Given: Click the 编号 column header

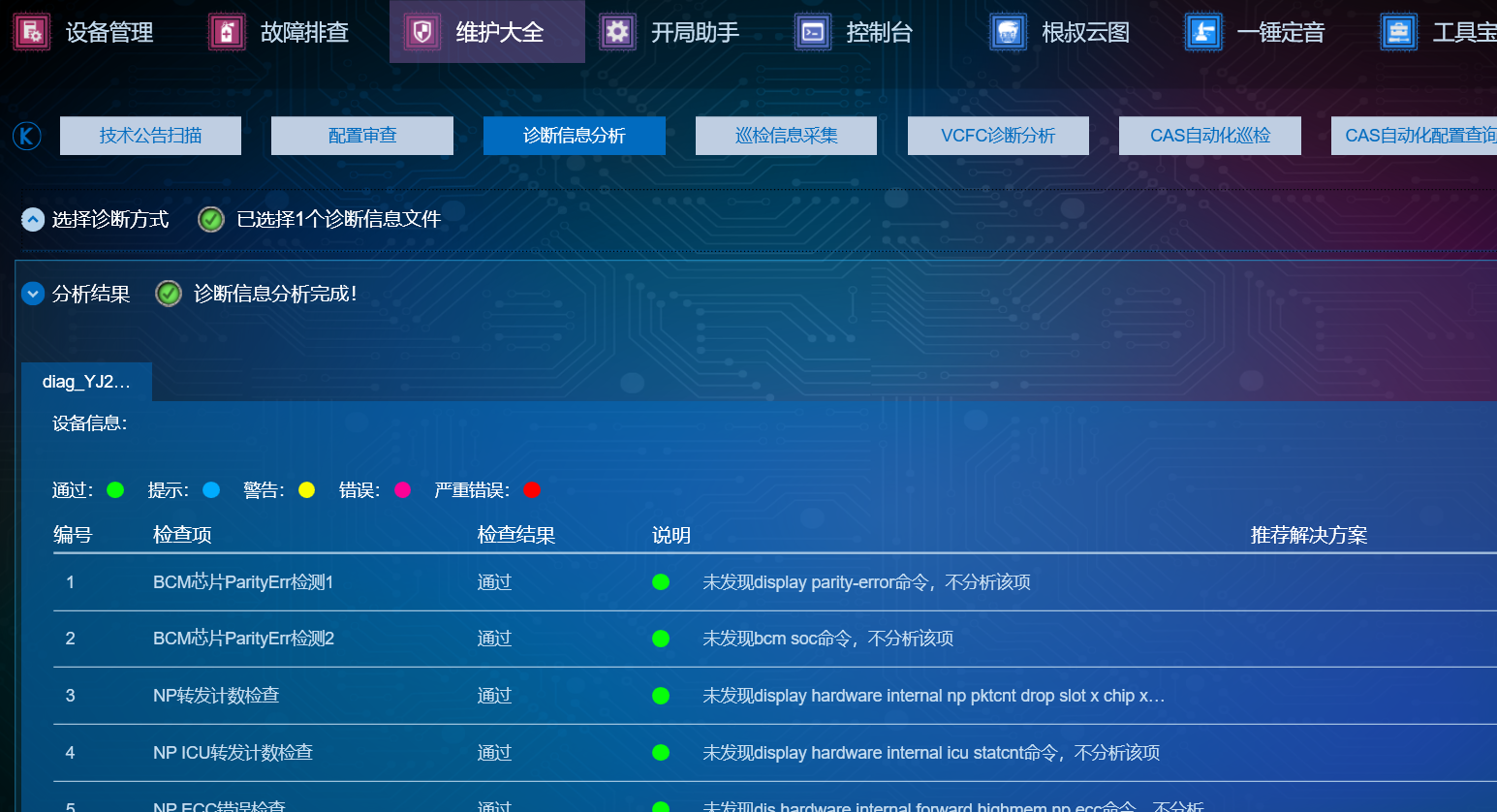Looking at the screenshot, I should click(x=73, y=535).
